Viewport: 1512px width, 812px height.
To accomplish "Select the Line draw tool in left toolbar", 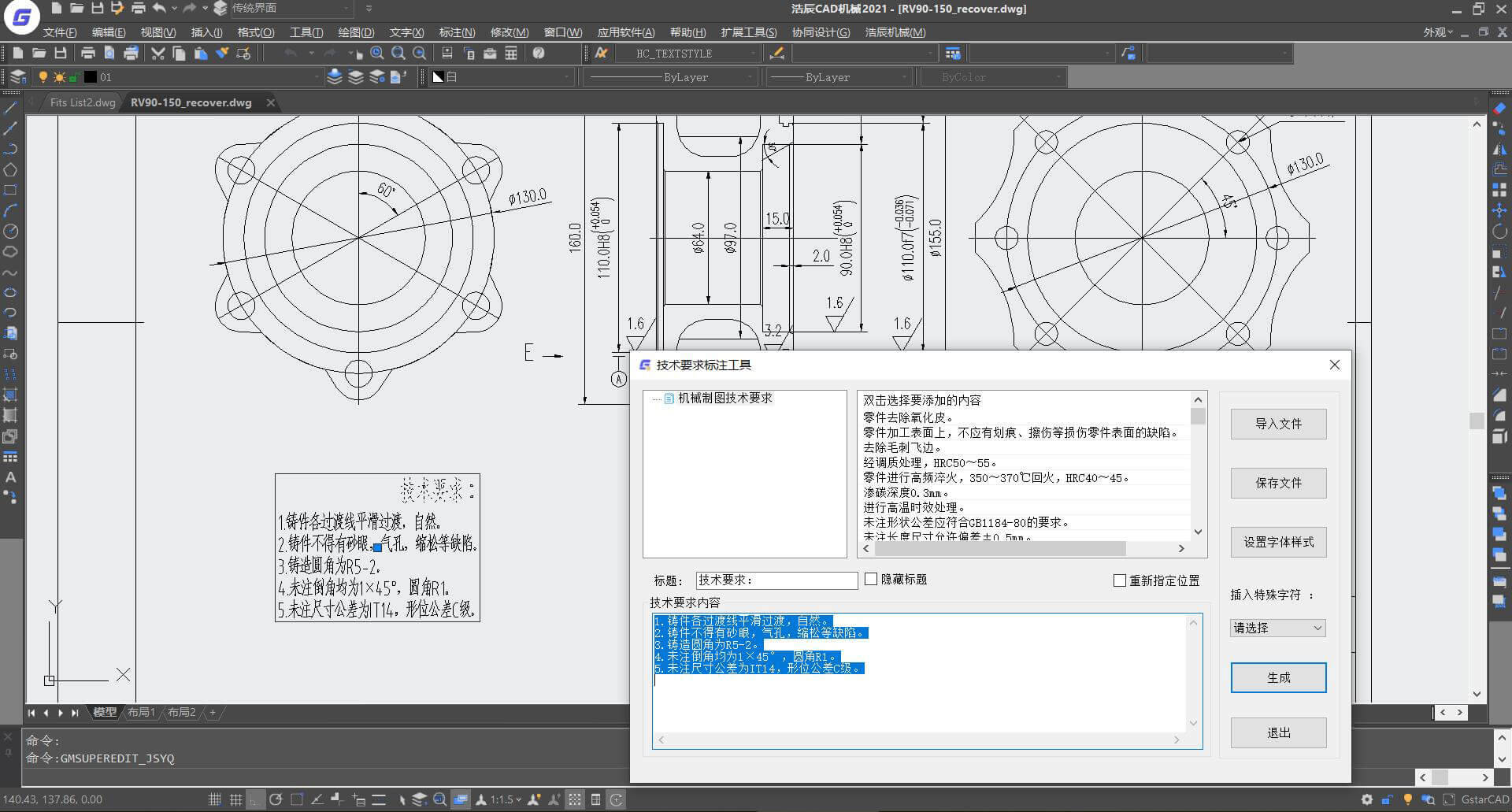I will point(10,108).
